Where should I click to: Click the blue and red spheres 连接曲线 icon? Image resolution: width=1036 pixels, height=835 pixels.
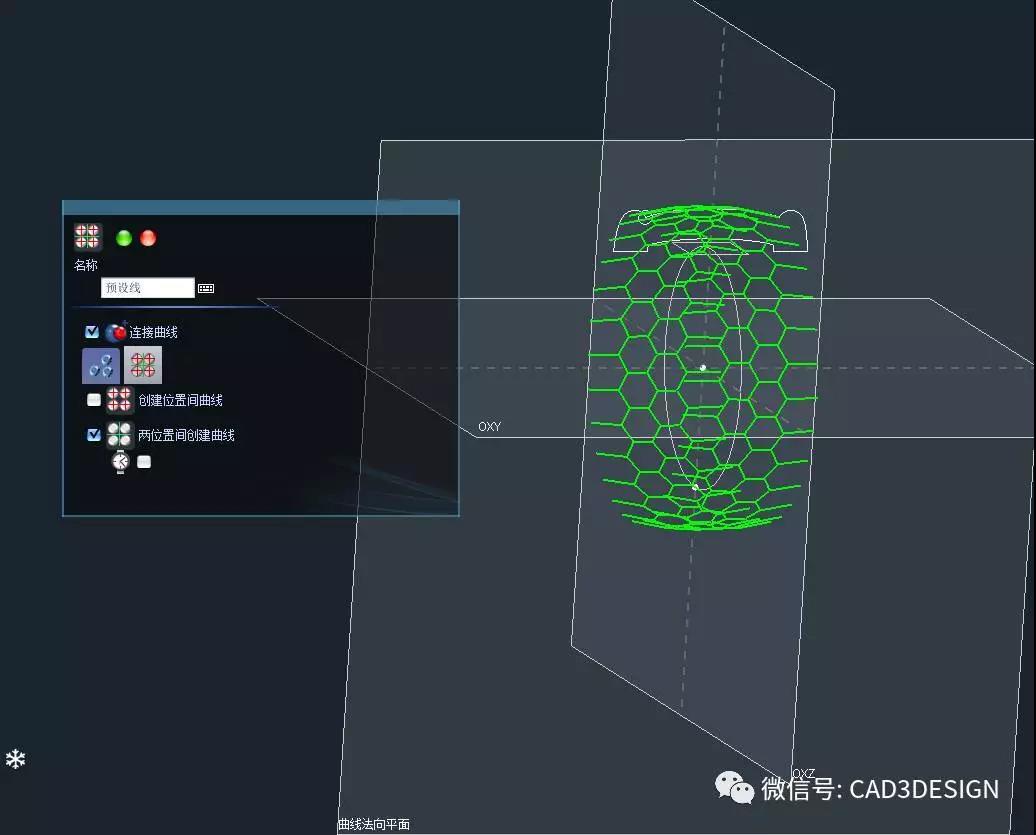[x=116, y=332]
